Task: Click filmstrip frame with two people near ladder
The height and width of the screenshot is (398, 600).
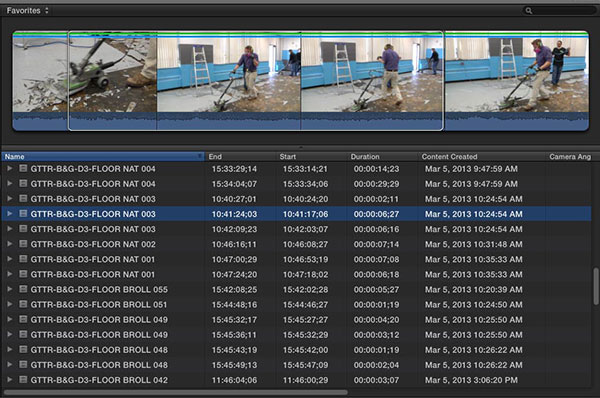Action: pos(517,73)
